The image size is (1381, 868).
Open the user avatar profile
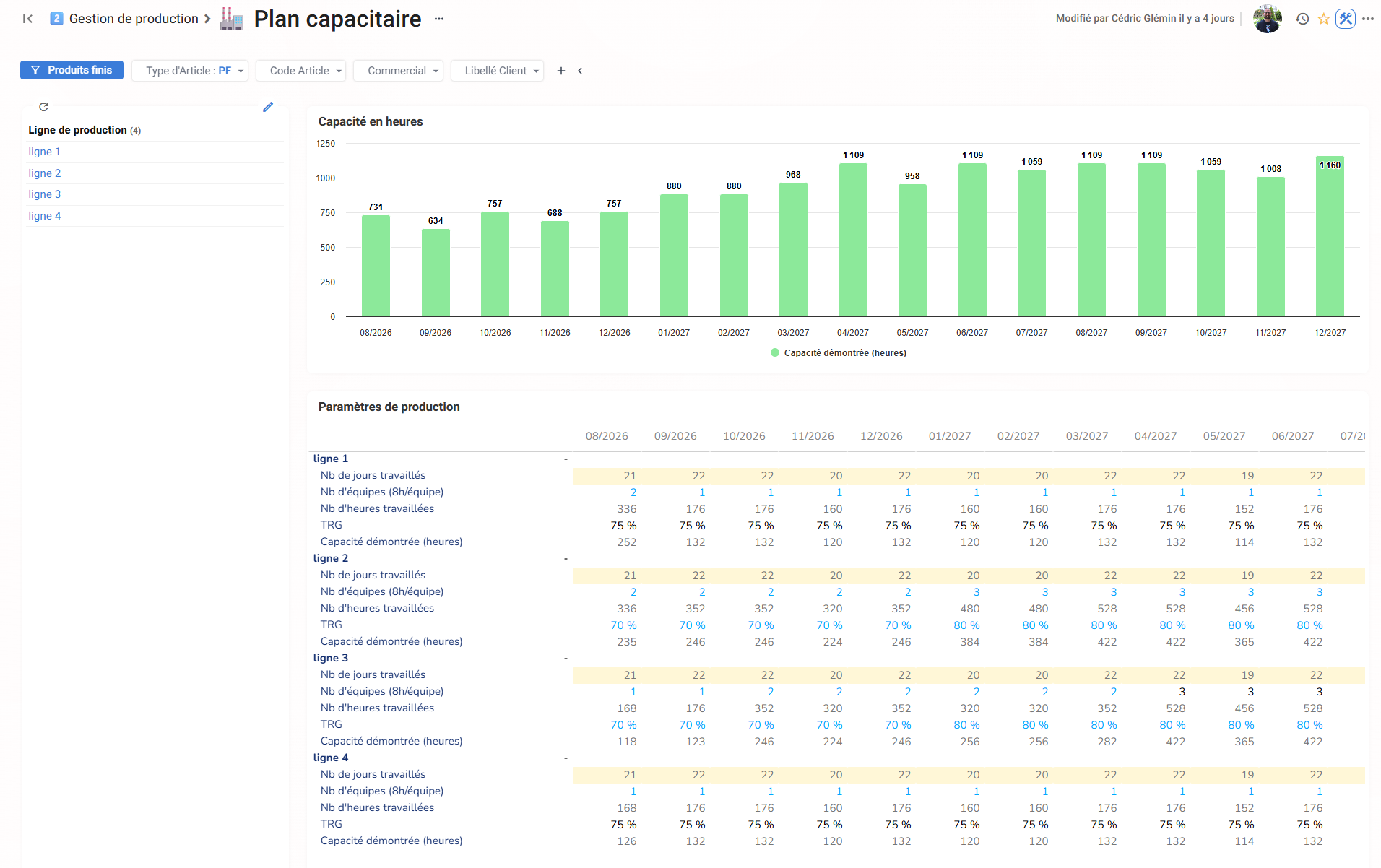coord(1267,19)
